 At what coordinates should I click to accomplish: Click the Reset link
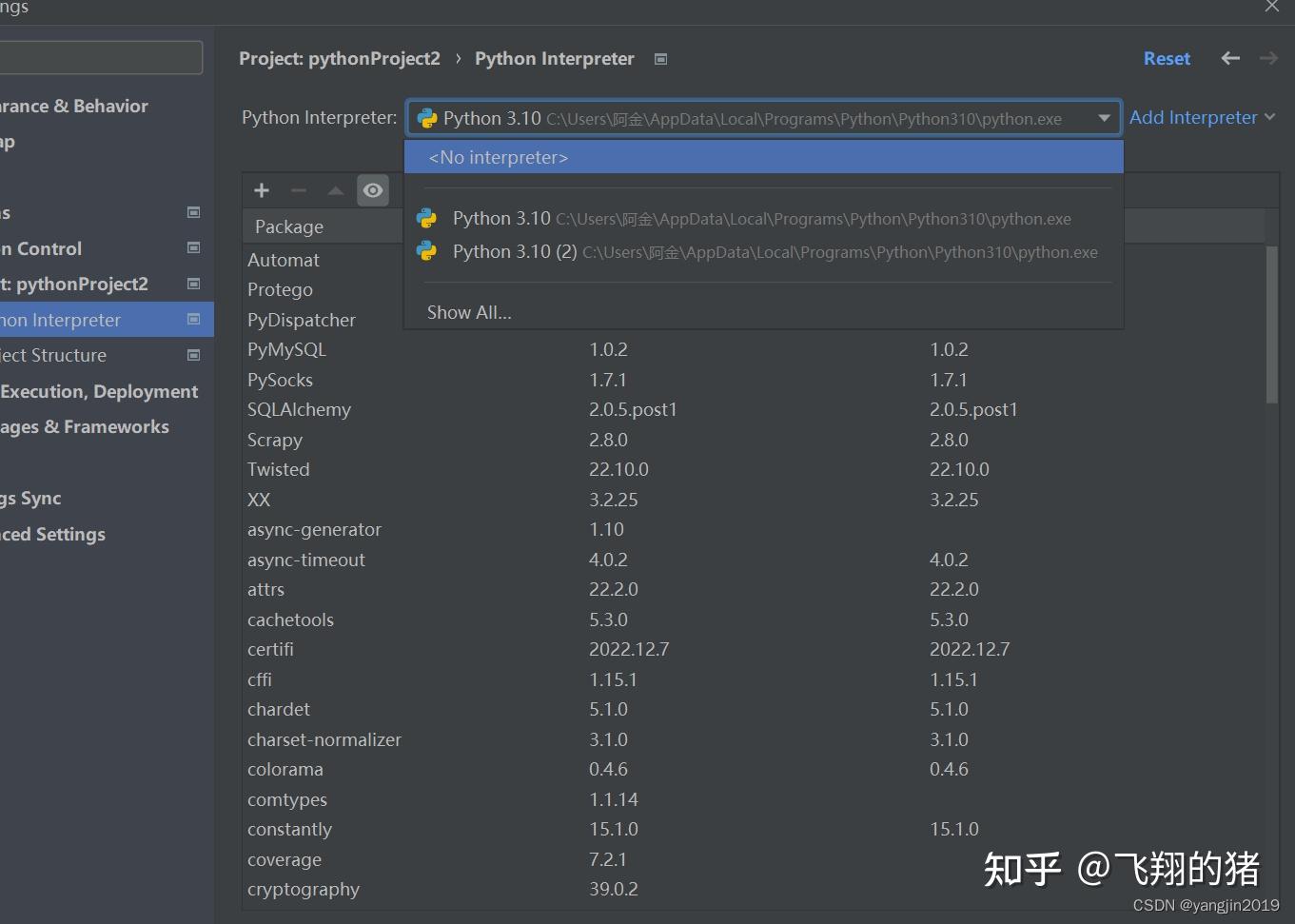(1167, 58)
